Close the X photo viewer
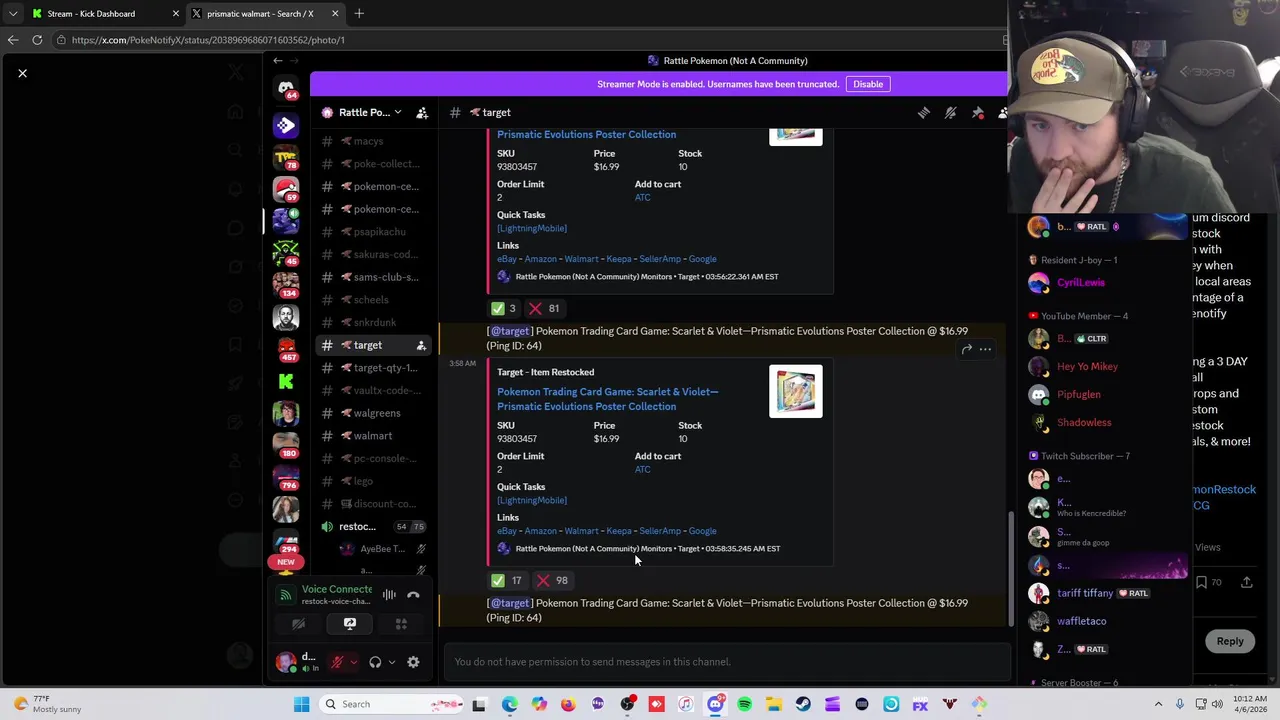1280x720 pixels. click(x=22, y=73)
